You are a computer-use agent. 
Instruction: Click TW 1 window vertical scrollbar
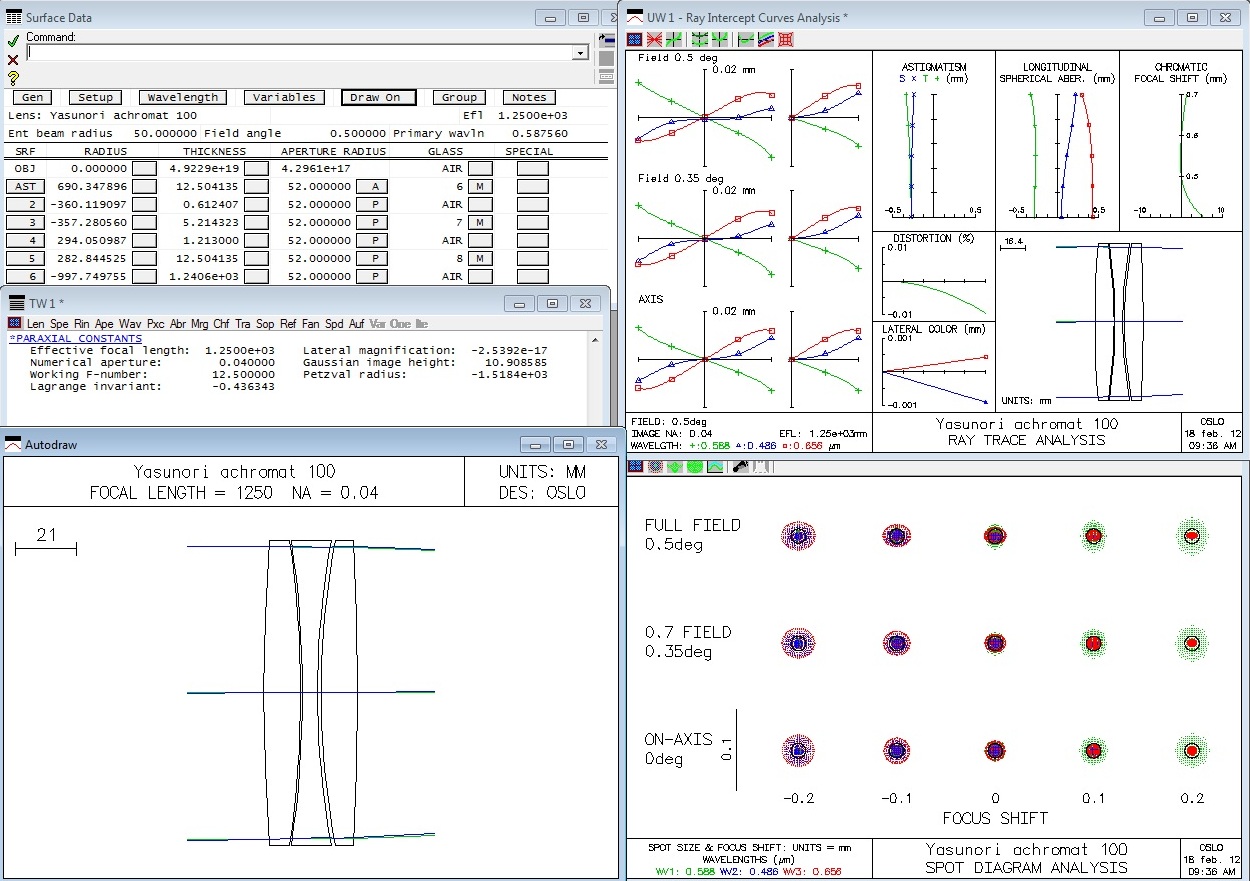(x=595, y=380)
